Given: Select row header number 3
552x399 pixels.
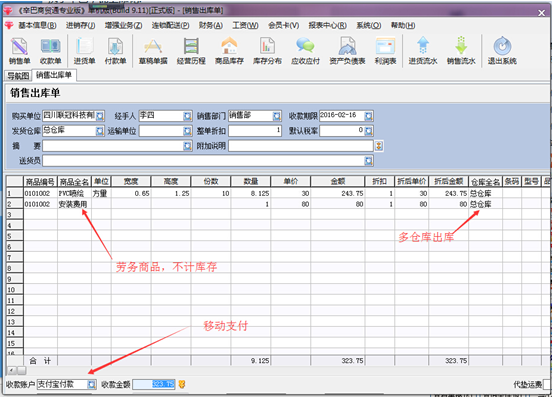Looking at the screenshot, I should [x=14, y=214].
